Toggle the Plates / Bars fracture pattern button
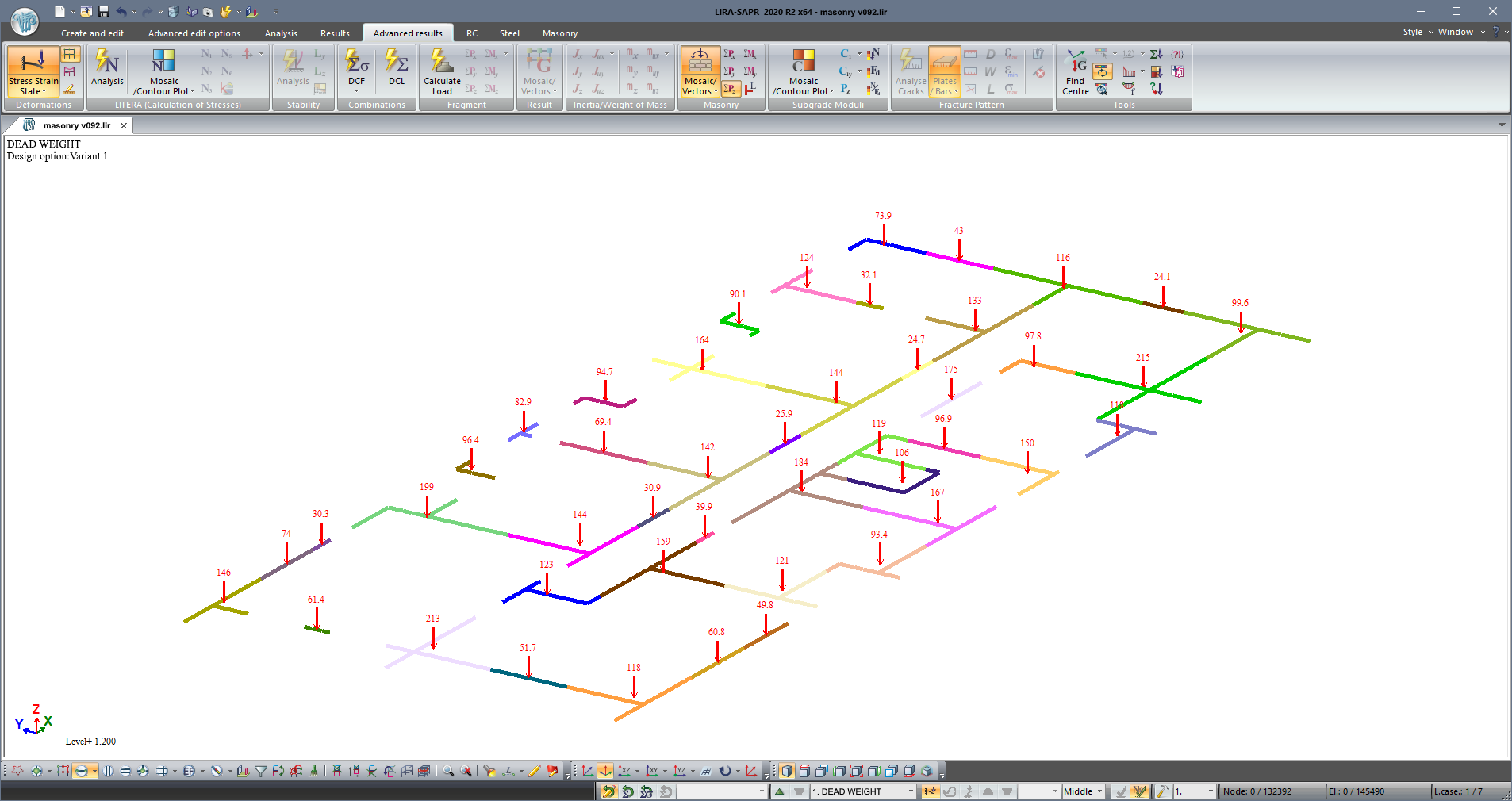 tap(944, 71)
